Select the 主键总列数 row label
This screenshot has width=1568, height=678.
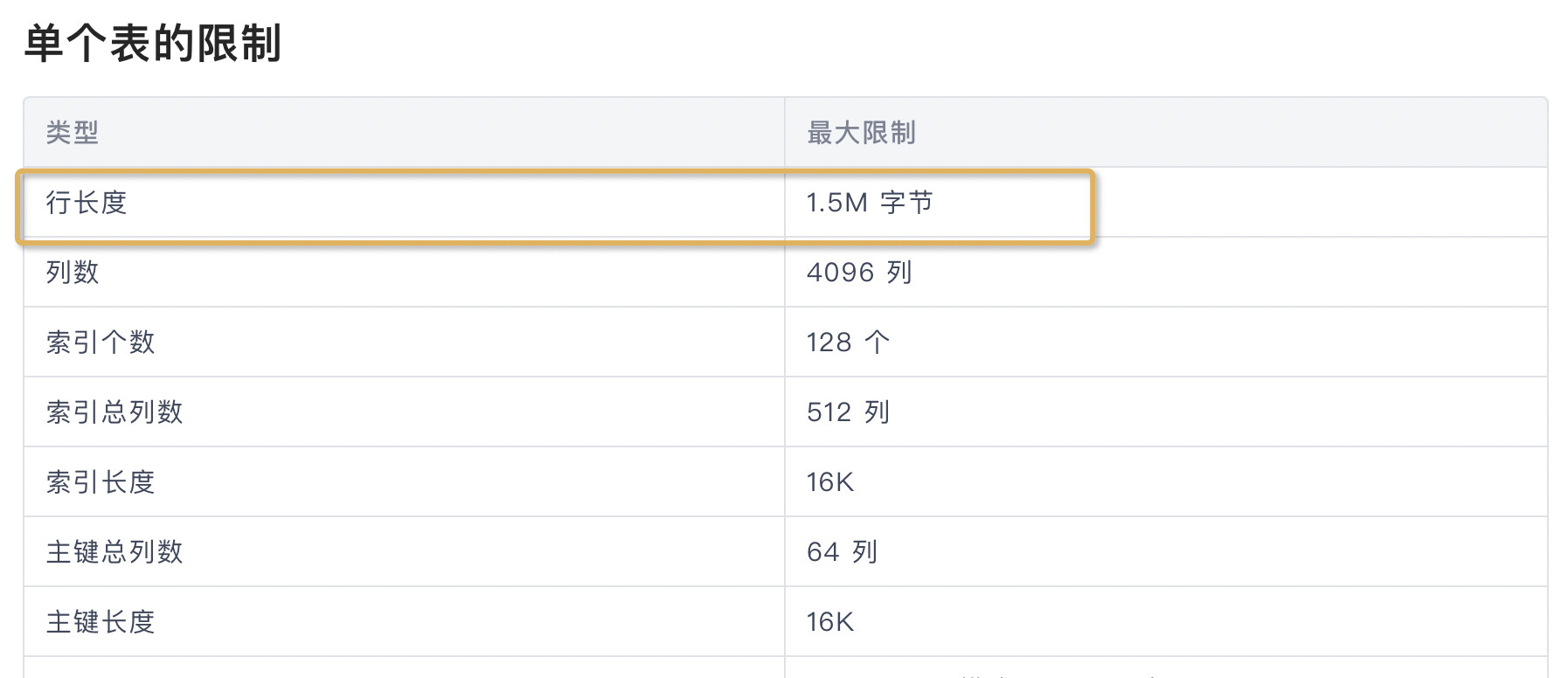[114, 552]
